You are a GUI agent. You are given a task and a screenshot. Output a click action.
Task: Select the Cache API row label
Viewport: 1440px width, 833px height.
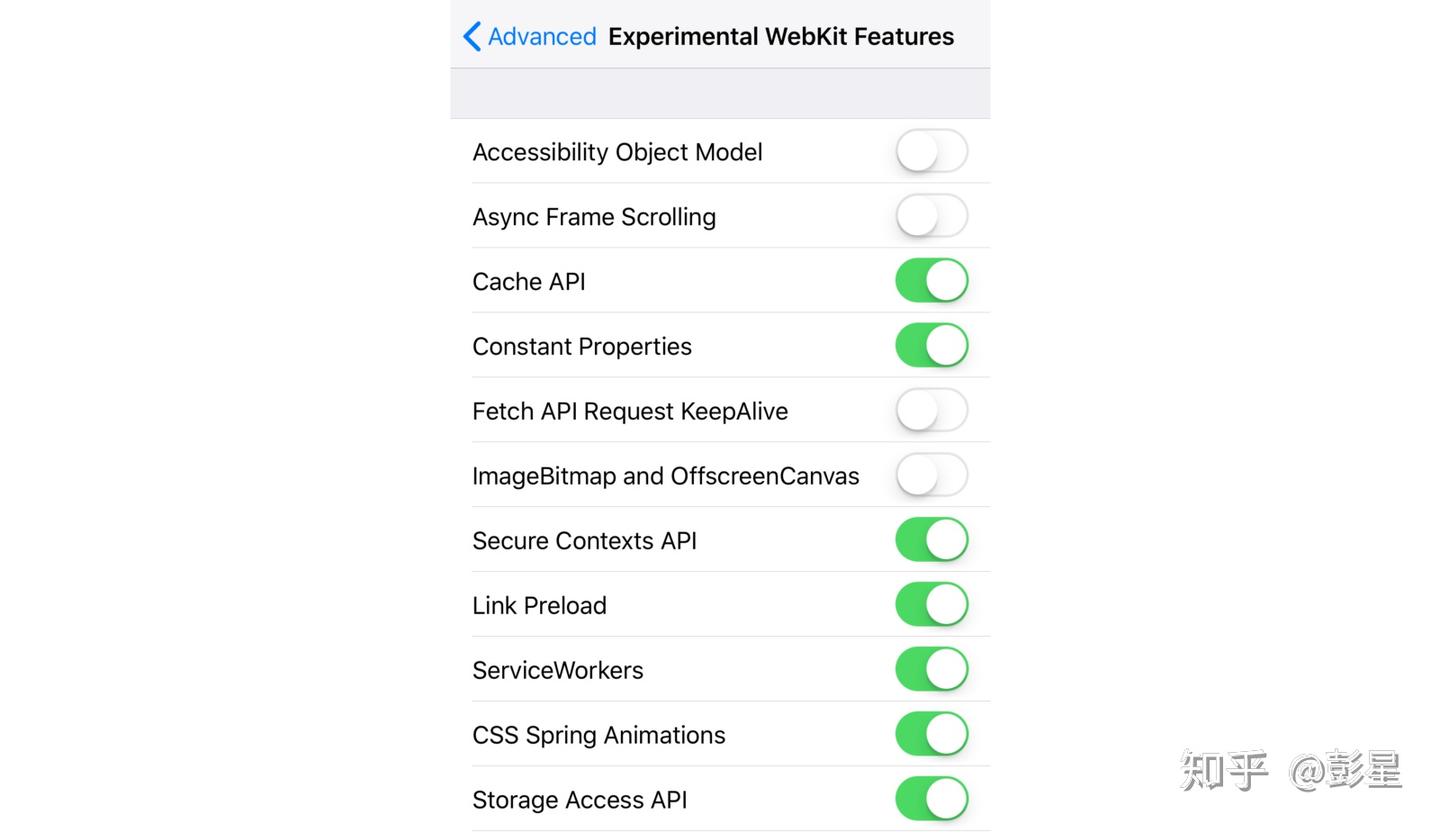click(528, 281)
